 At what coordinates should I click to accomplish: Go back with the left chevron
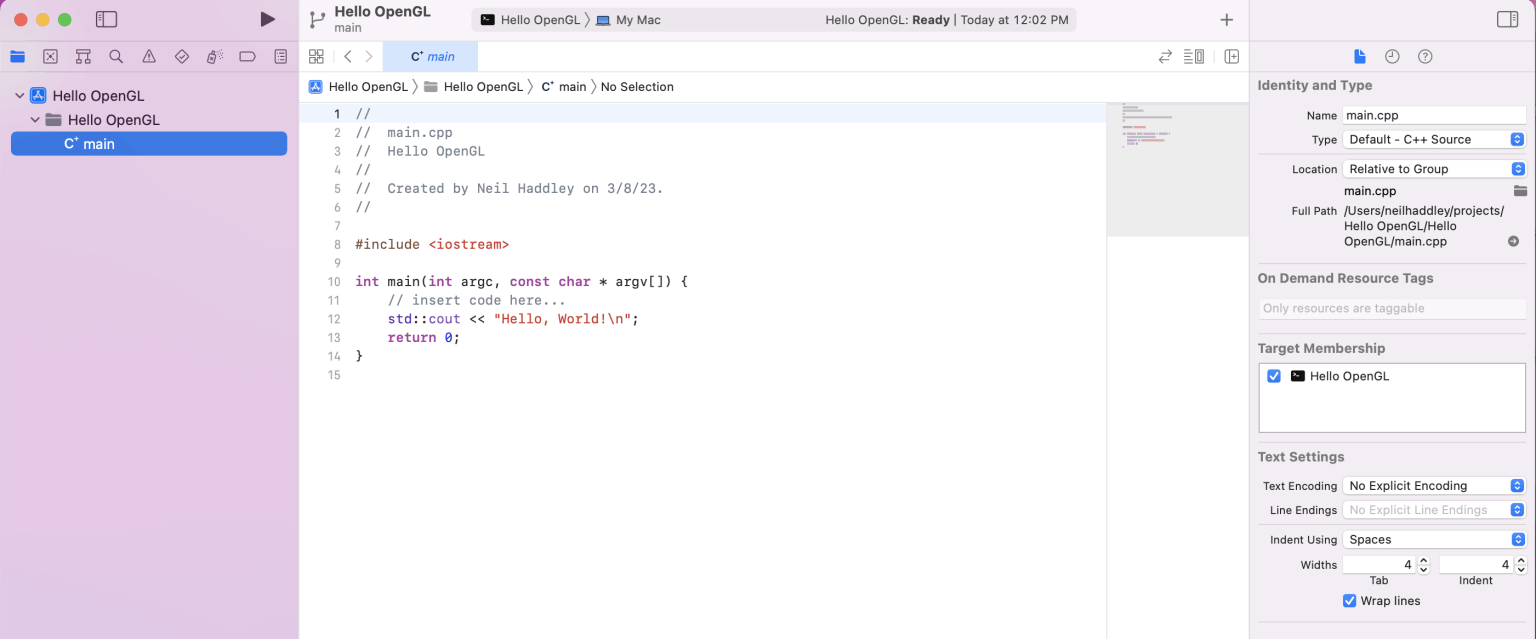coord(347,57)
